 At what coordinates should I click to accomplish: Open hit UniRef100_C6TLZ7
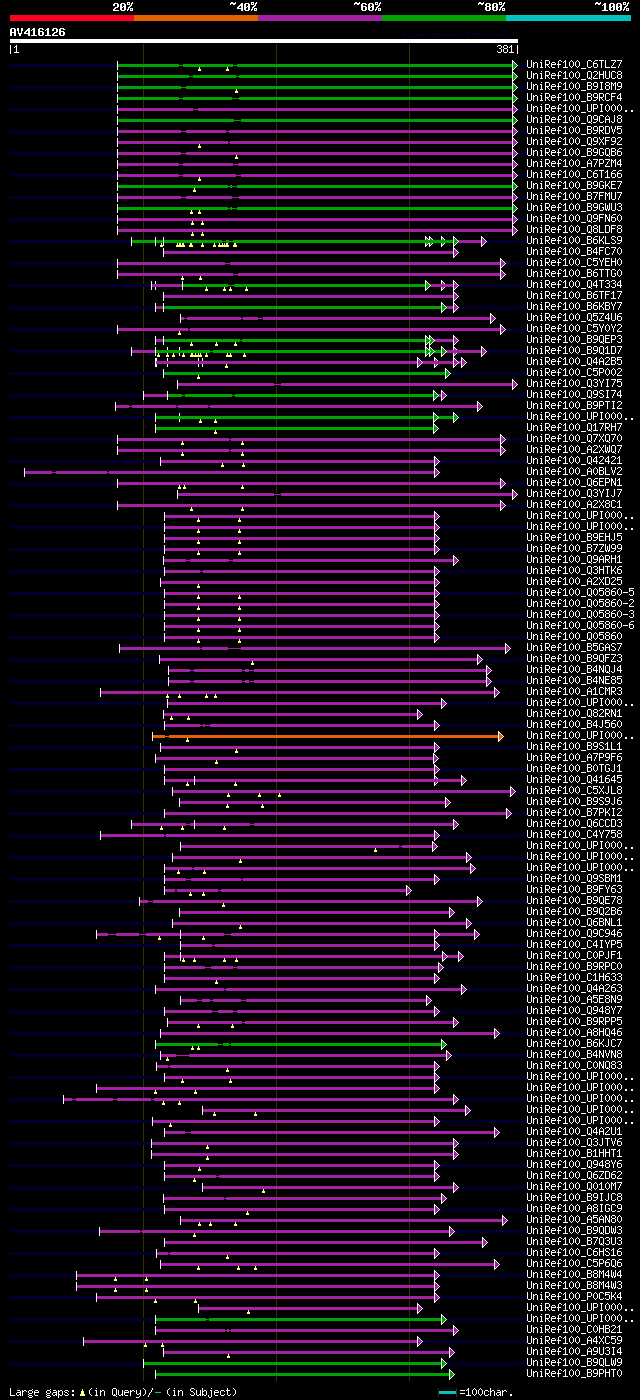point(576,65)
